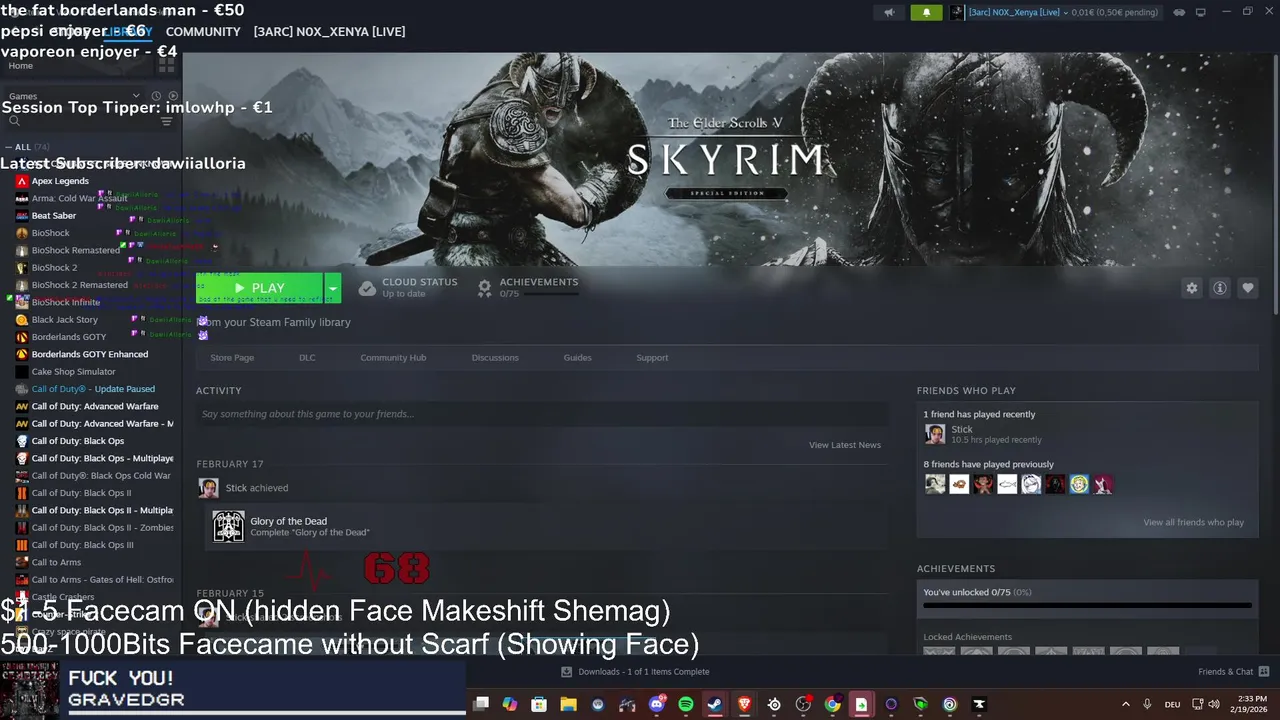Select Cake Shop Simulator in the library
The image size is (1280, 720).
coord(74,372)
